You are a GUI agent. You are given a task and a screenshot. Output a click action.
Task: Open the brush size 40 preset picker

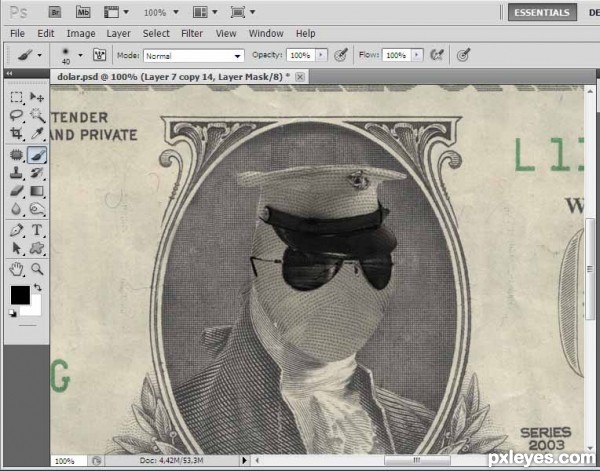pyautogui.click(x=71, y=56)
